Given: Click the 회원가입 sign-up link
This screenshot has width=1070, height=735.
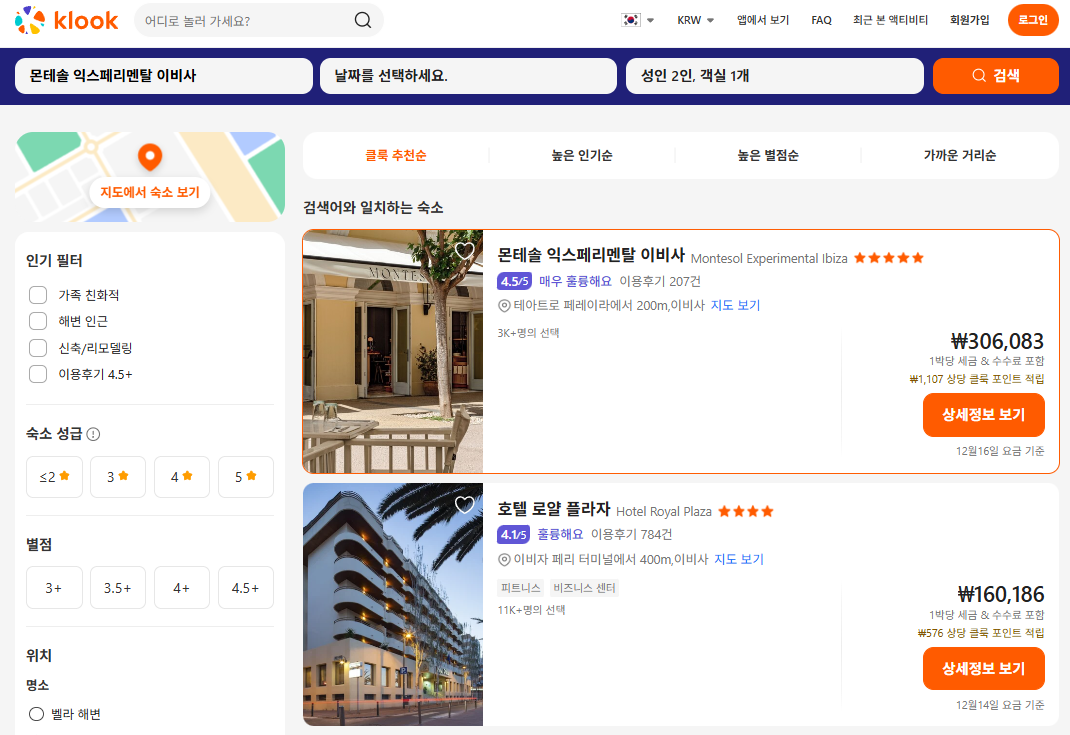Looking at the screenshot, I should pyautogui.click(x=970, y=20).
